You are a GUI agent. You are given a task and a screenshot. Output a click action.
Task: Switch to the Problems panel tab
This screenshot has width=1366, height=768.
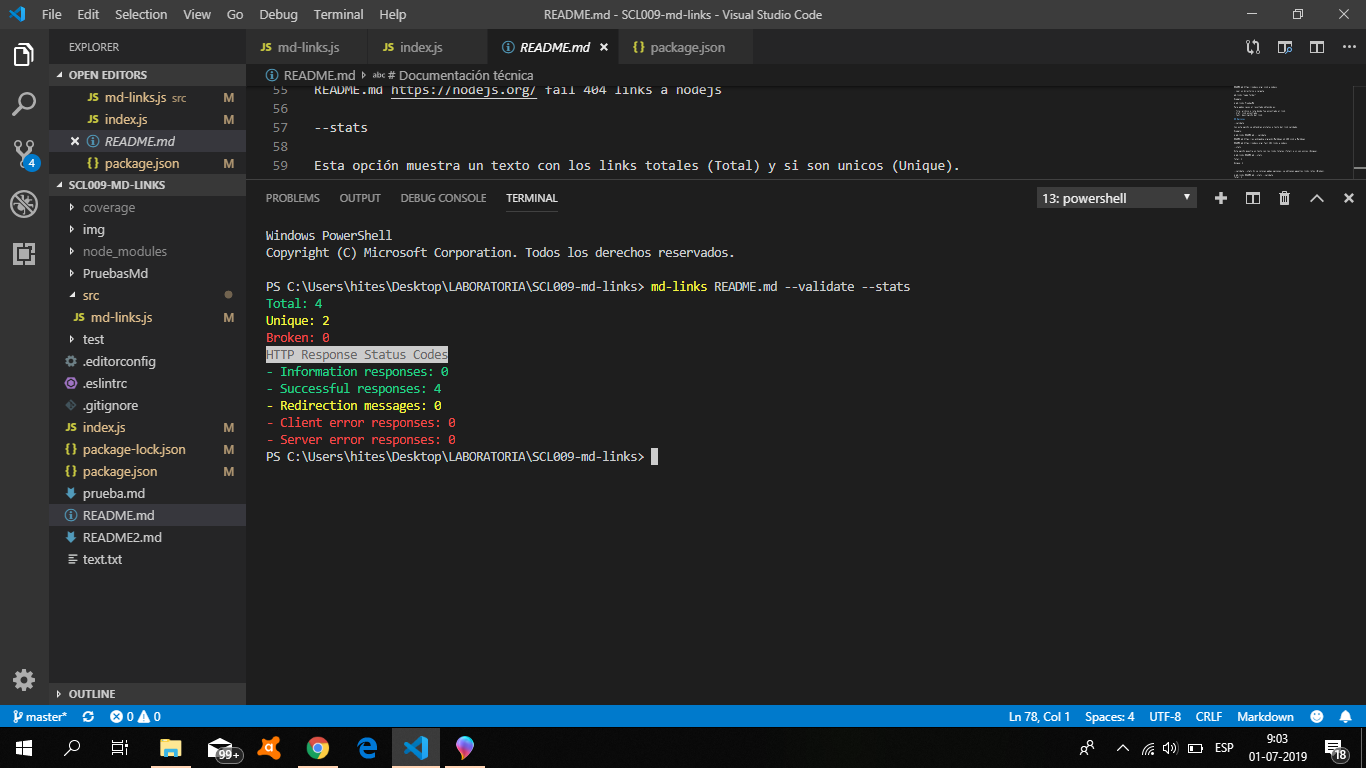[x=293, y=198]
